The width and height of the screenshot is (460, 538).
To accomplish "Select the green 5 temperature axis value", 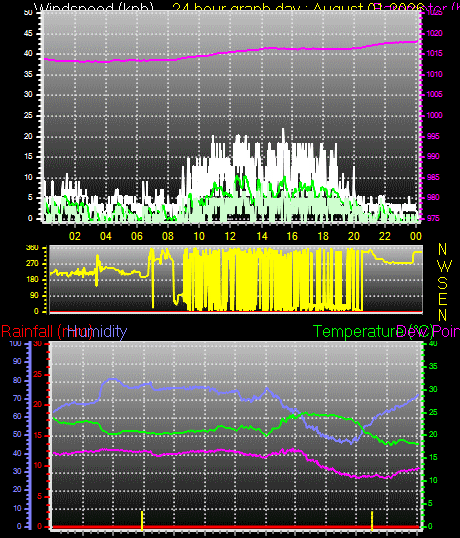I will point(430,504).
